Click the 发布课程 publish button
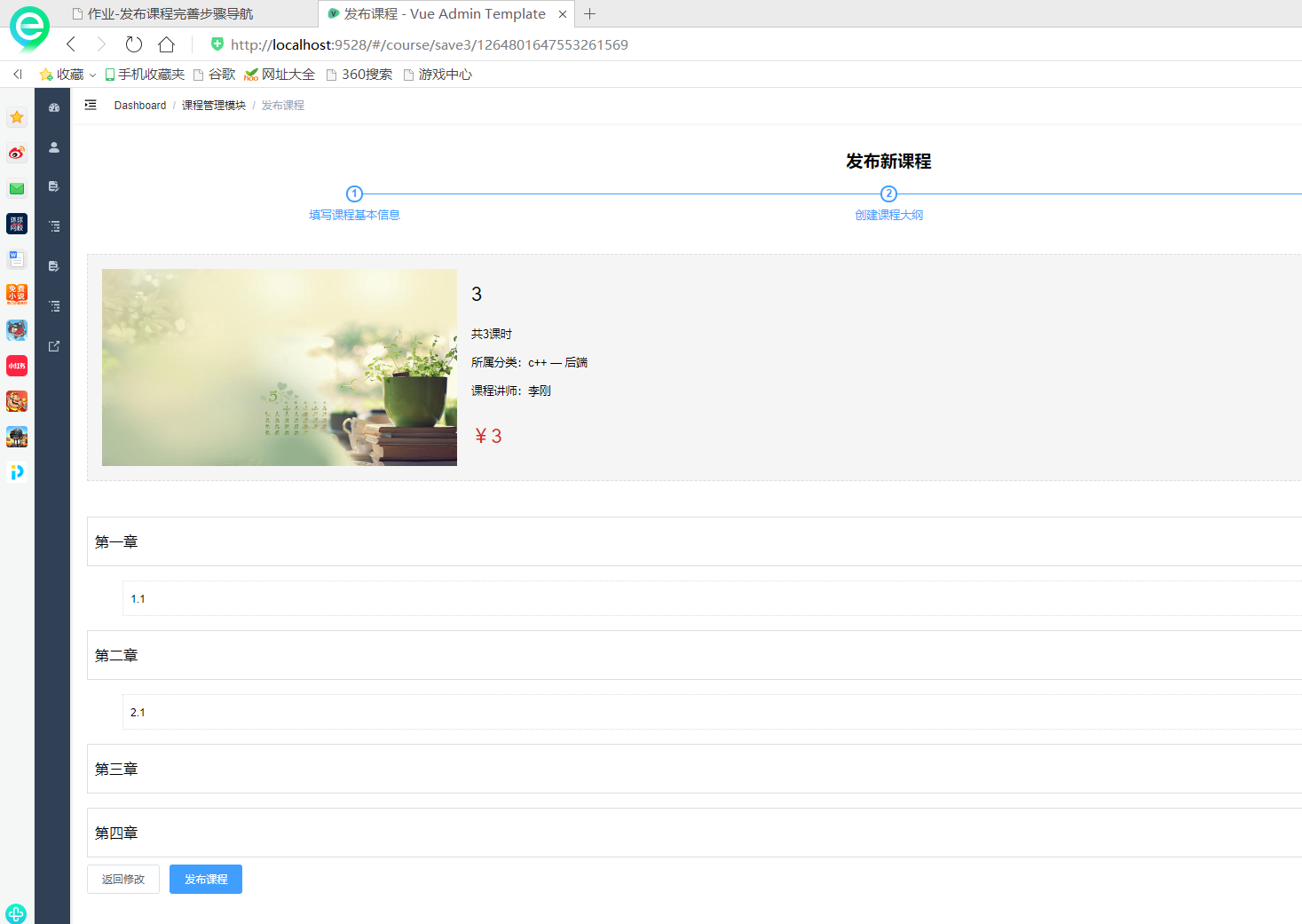This screenshot has height=924, width=1302. (x=205, y=879)
